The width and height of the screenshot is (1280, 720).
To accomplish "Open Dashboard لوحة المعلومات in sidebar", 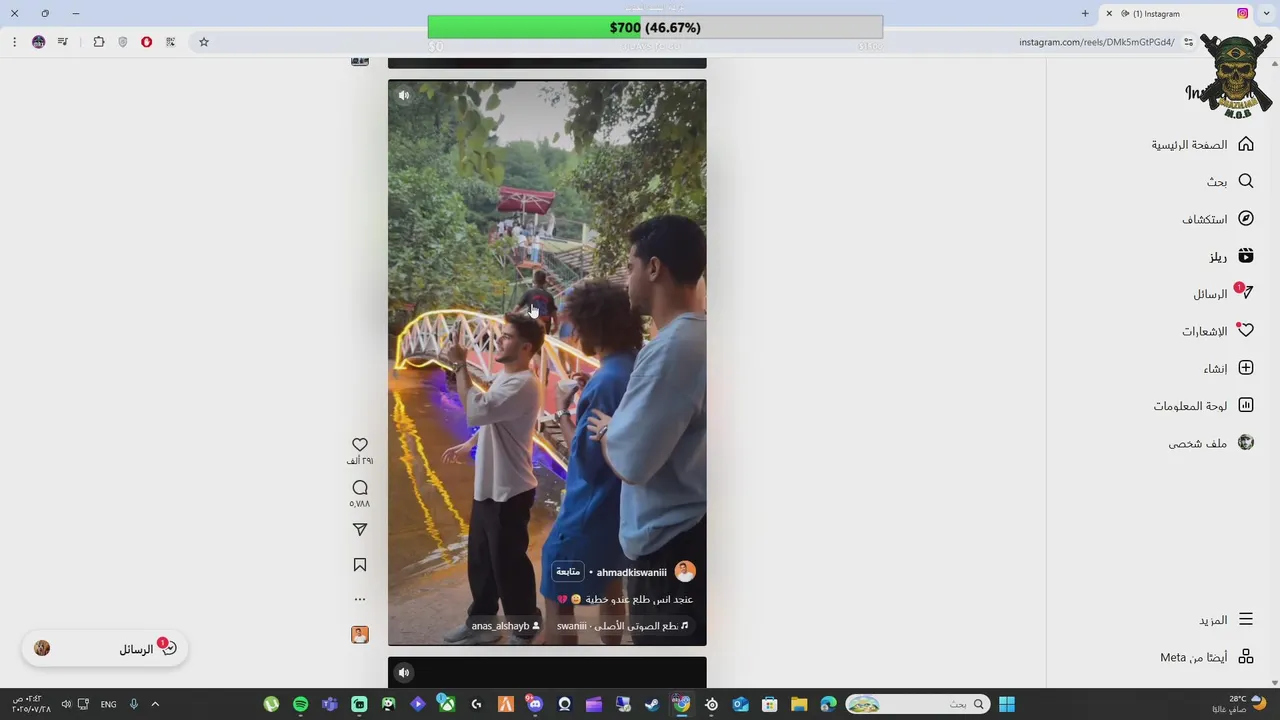I will click(x=1203, y=406).
